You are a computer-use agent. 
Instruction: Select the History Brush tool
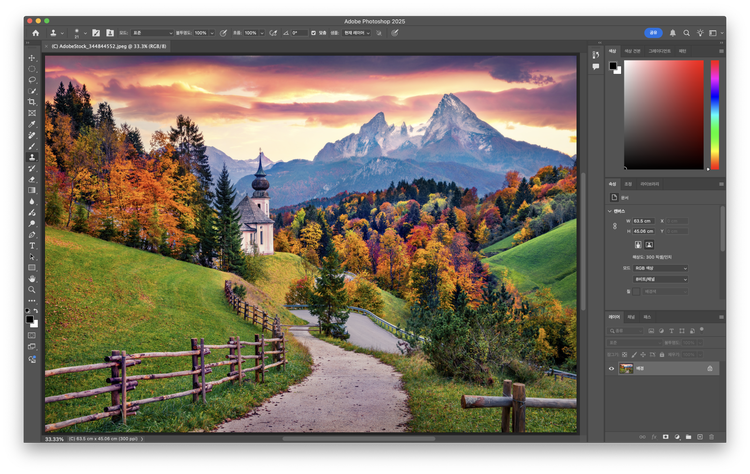click(32, 168)
